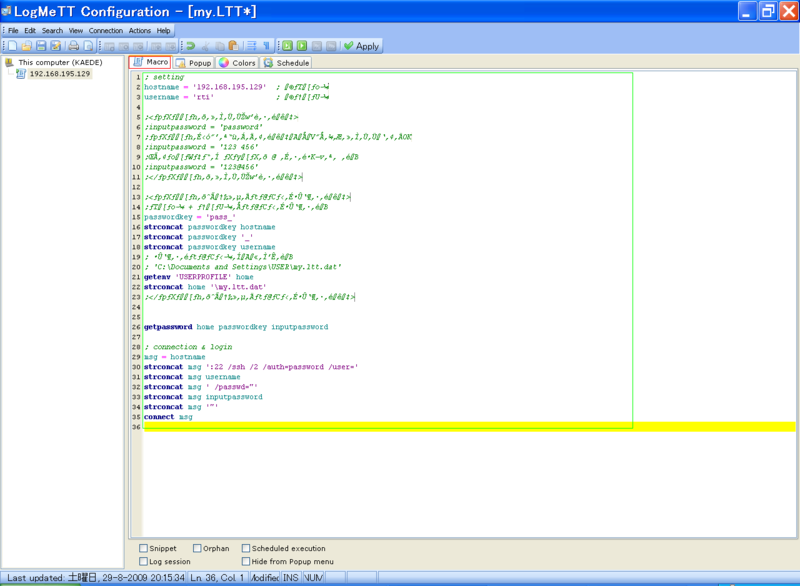Click the undo green arrow icon
Image resolution: width=800 pixels, height=586 pixels.
click(x=193, y=45)
